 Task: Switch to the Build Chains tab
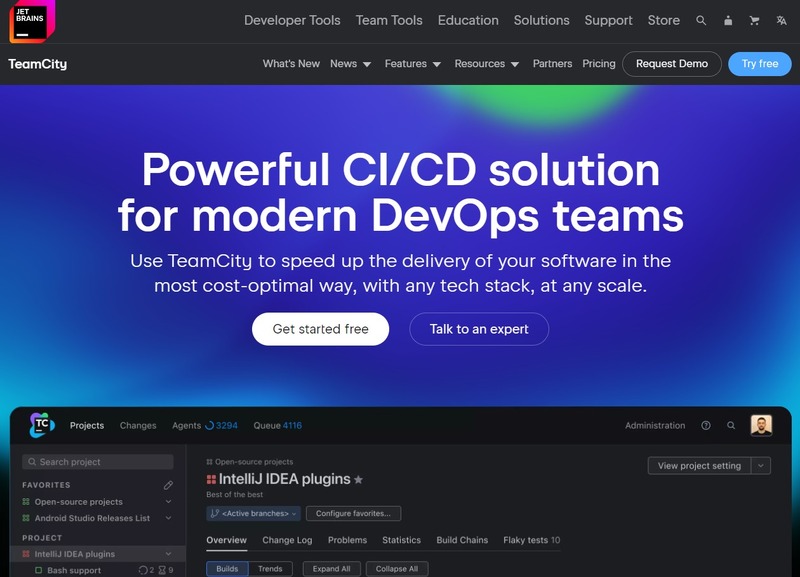[x=462, y=540]
